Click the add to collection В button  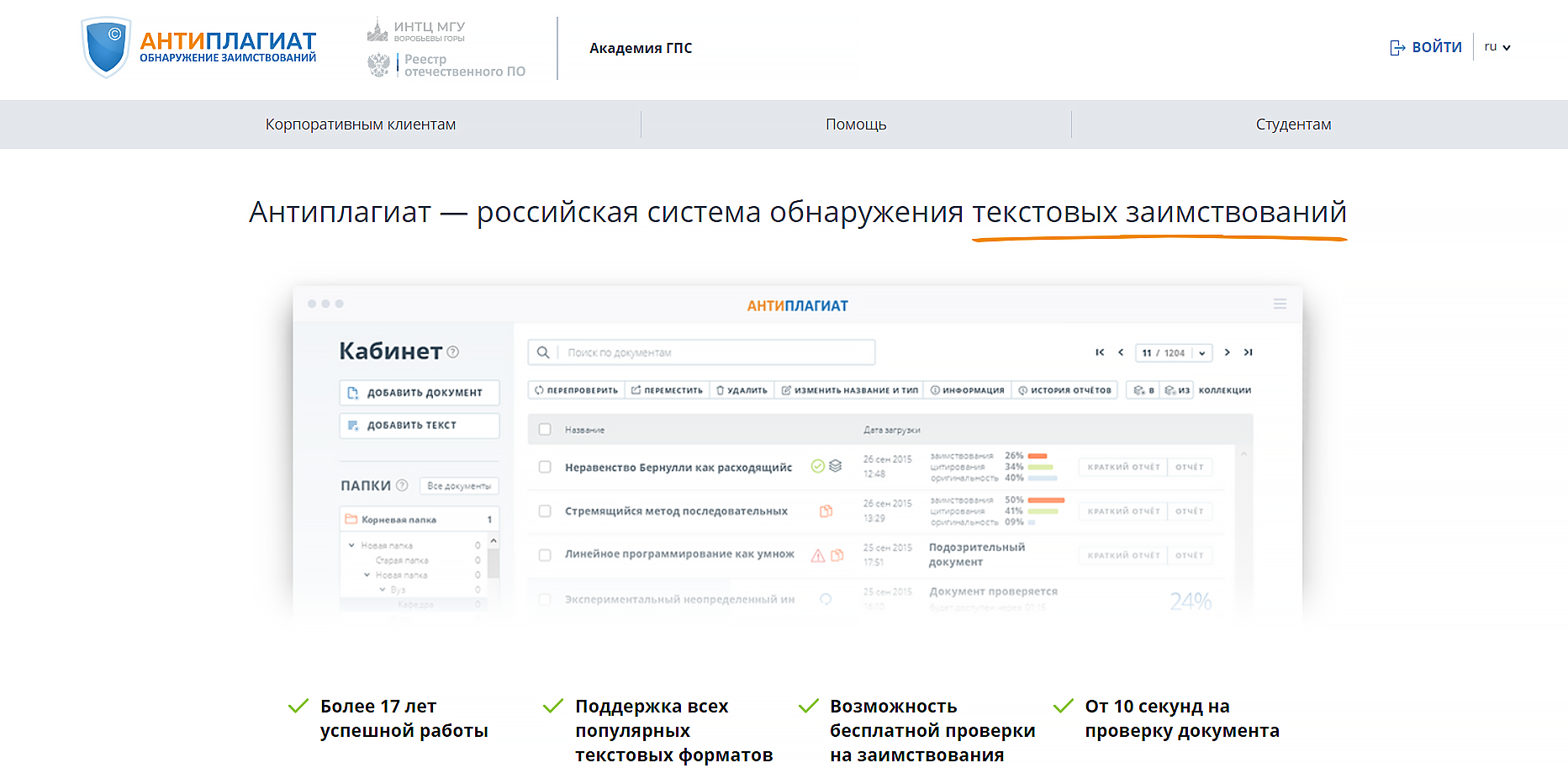(x=1143, y=390)
